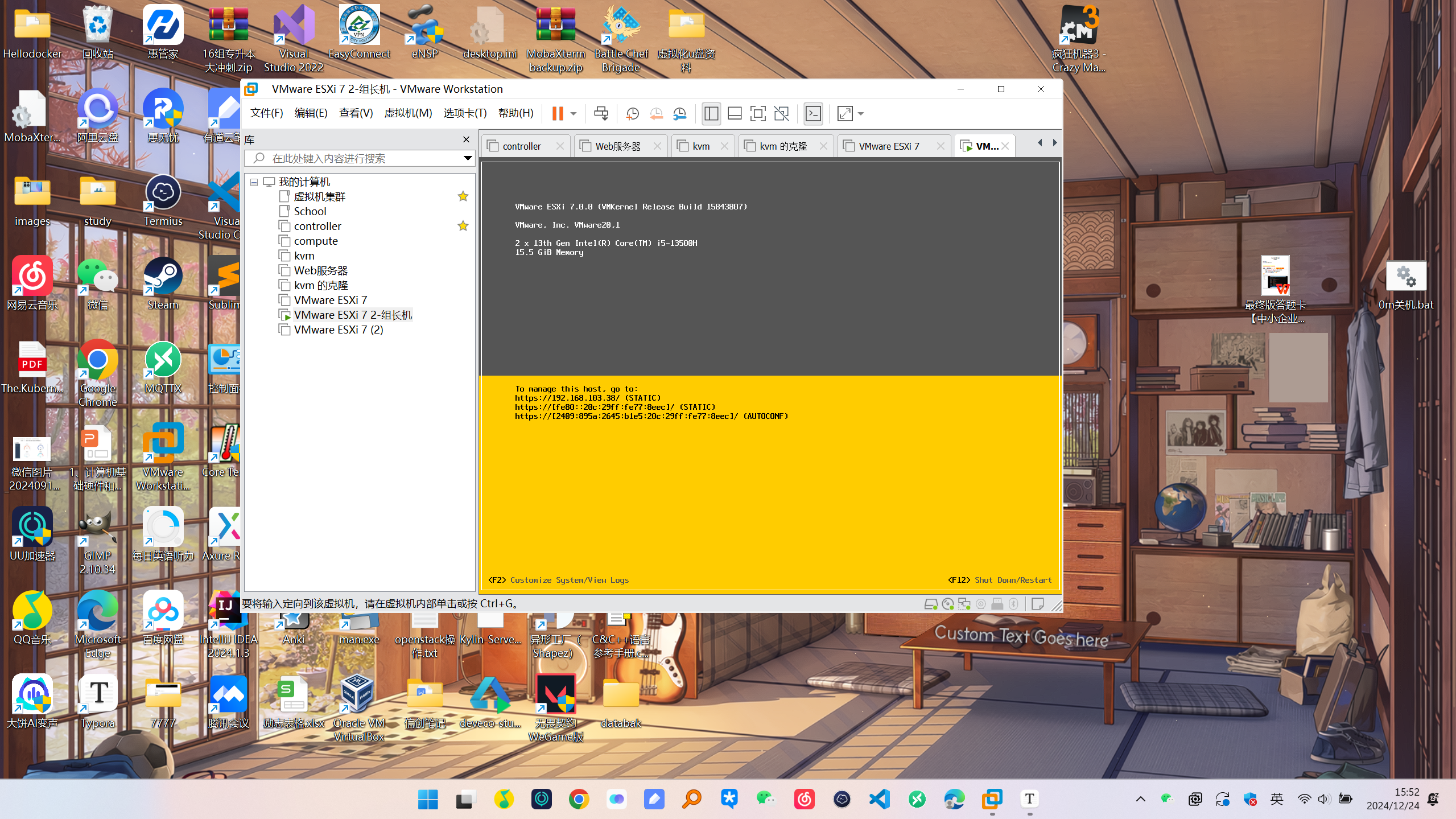The image size is (1456, 819).
Task: Enter full screen mode icon
Action: tap(758, 114)
